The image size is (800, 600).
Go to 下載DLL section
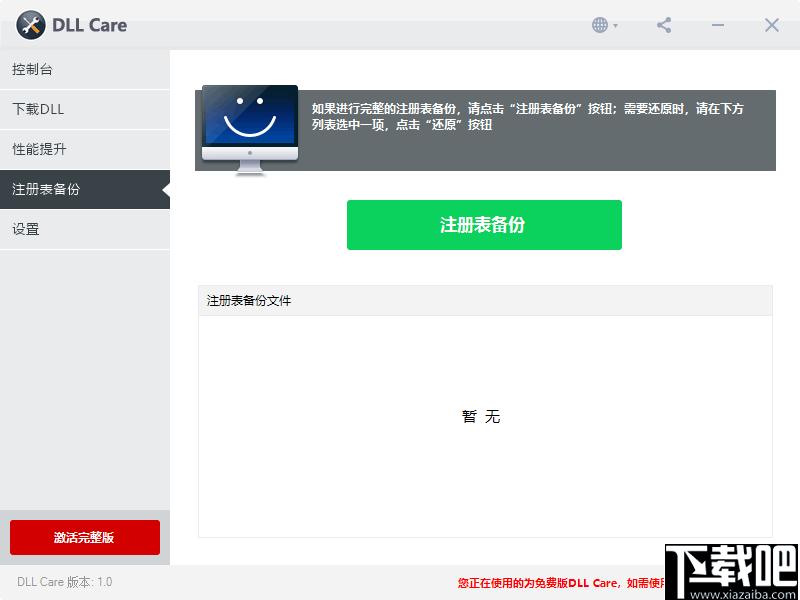pyautogui.click(x=85, y=110)
